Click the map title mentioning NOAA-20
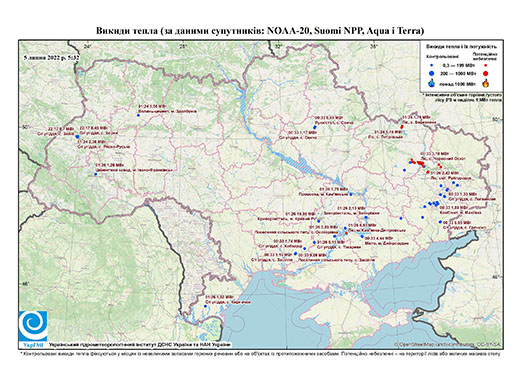Image resolution: width=520 pixels, height=368 pixels. pyautogui.click(x=260, y=31)
